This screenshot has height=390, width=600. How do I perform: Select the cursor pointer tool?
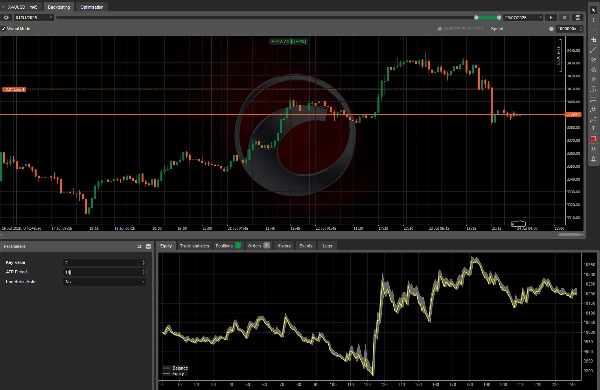pyautogui.click(x=593, y=10)
